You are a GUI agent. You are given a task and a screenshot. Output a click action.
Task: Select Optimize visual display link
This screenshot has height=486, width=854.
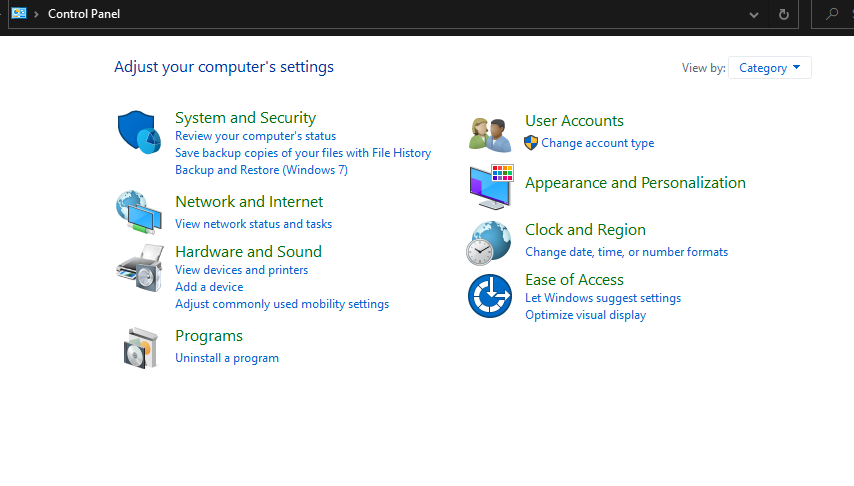[x=585, y=315]
